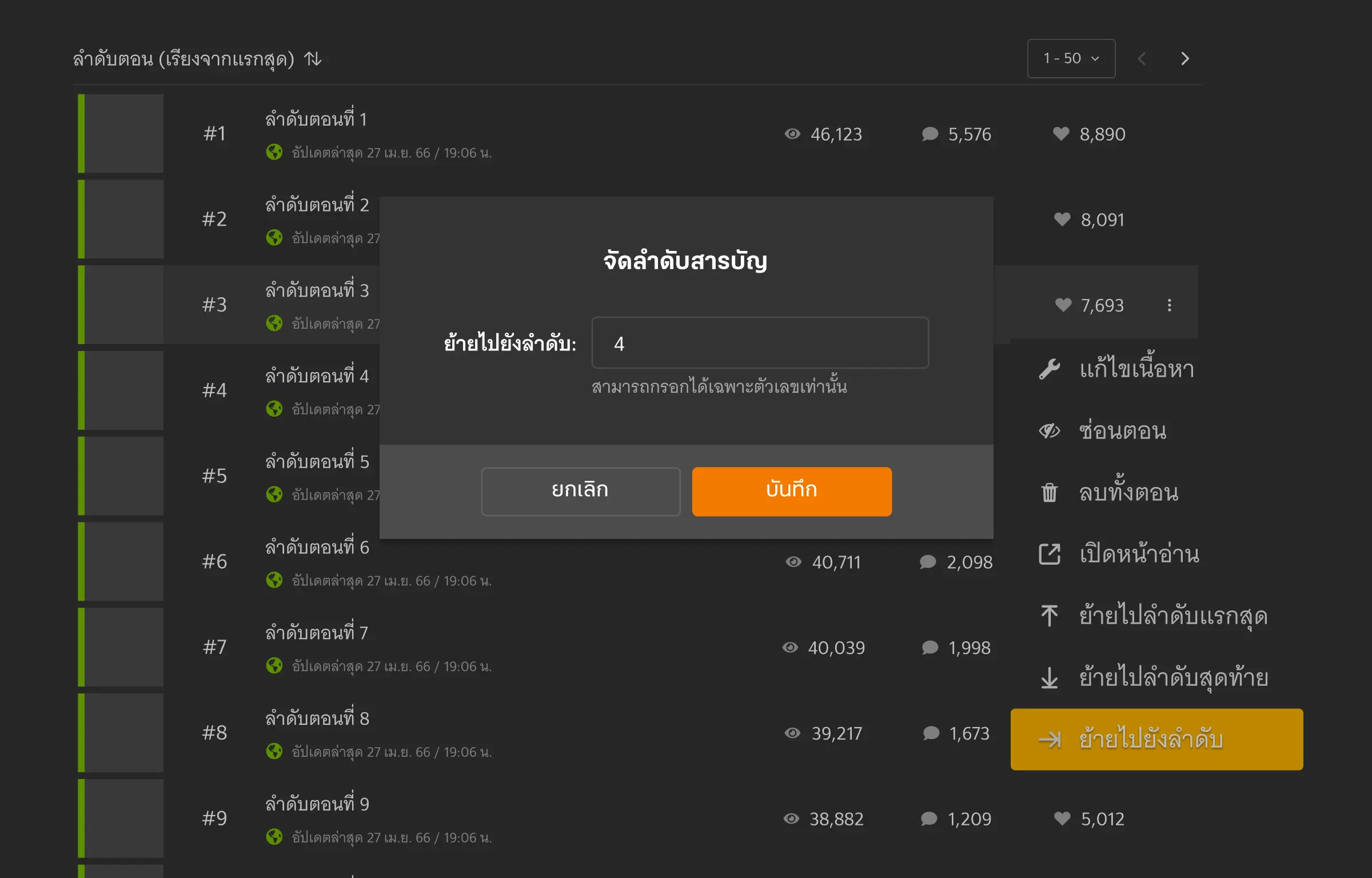Click green globe icon on chapter #9
The height and width of the screenshot is (878, 1372).
click(274, 836)
